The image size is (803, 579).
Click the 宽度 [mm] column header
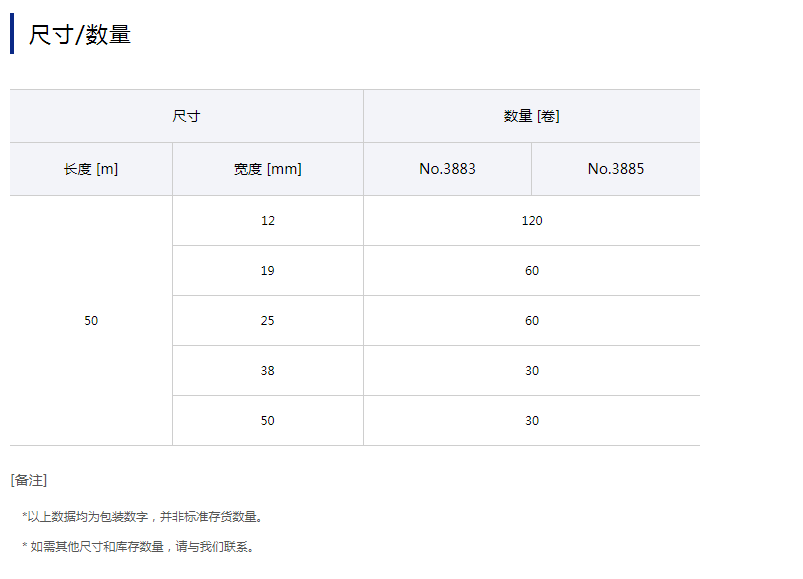[267, 169]
